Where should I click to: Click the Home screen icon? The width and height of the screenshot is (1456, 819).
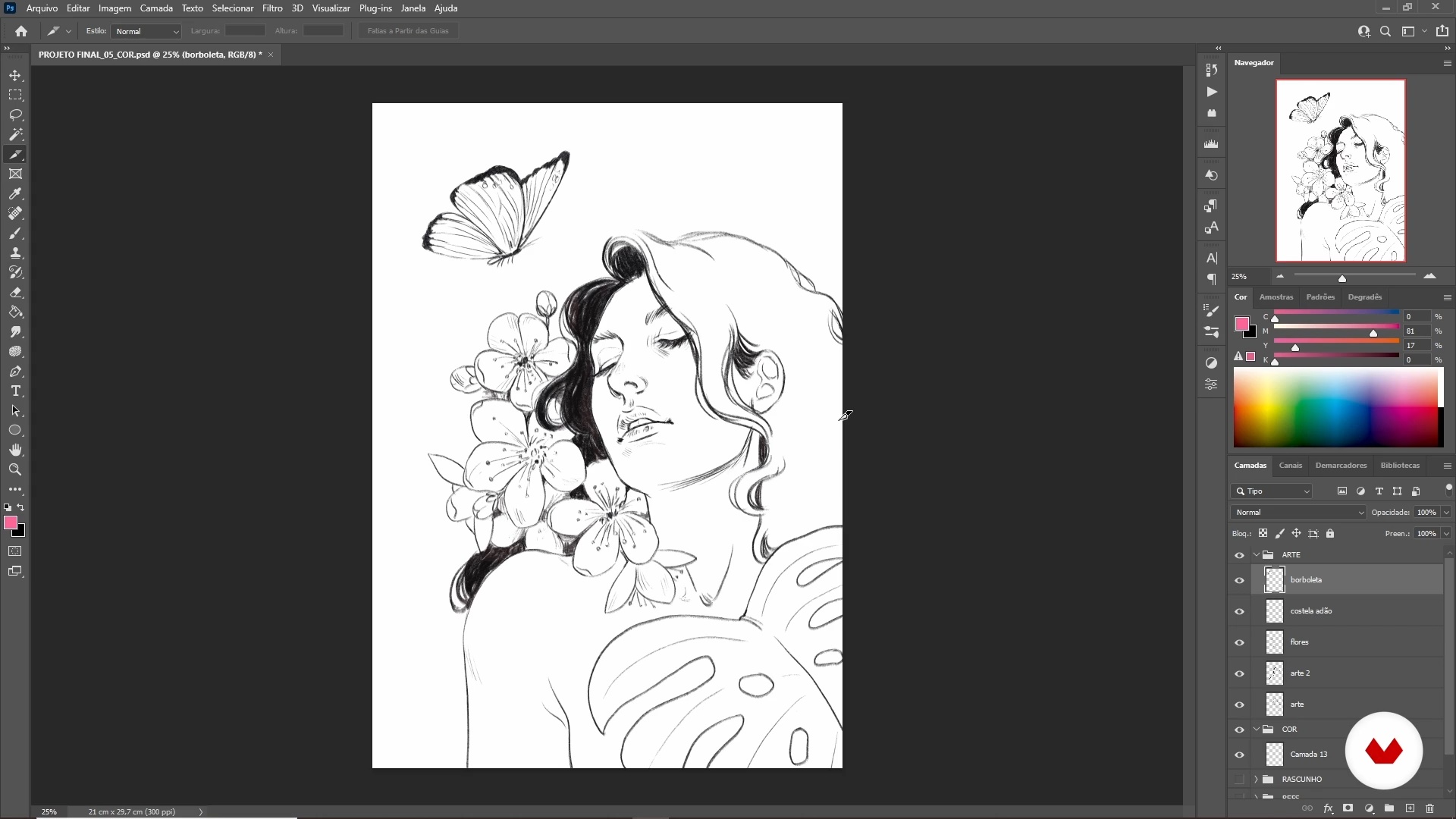tap(21, 31)
